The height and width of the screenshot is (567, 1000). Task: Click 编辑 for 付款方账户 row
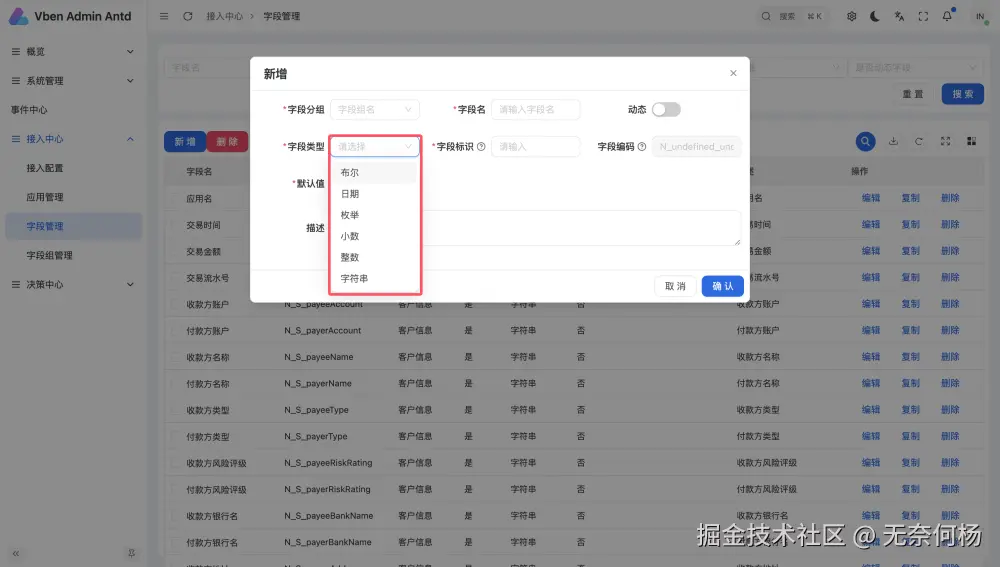click(x=871, y=330)
